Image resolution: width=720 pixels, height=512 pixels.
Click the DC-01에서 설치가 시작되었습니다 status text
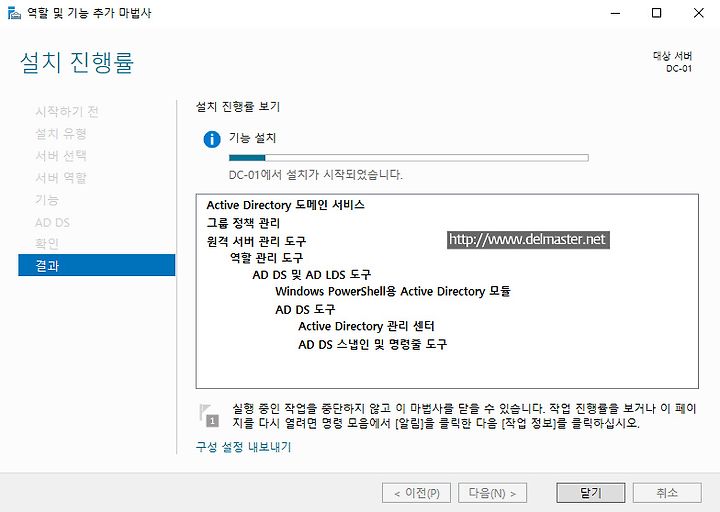(315, 175)
